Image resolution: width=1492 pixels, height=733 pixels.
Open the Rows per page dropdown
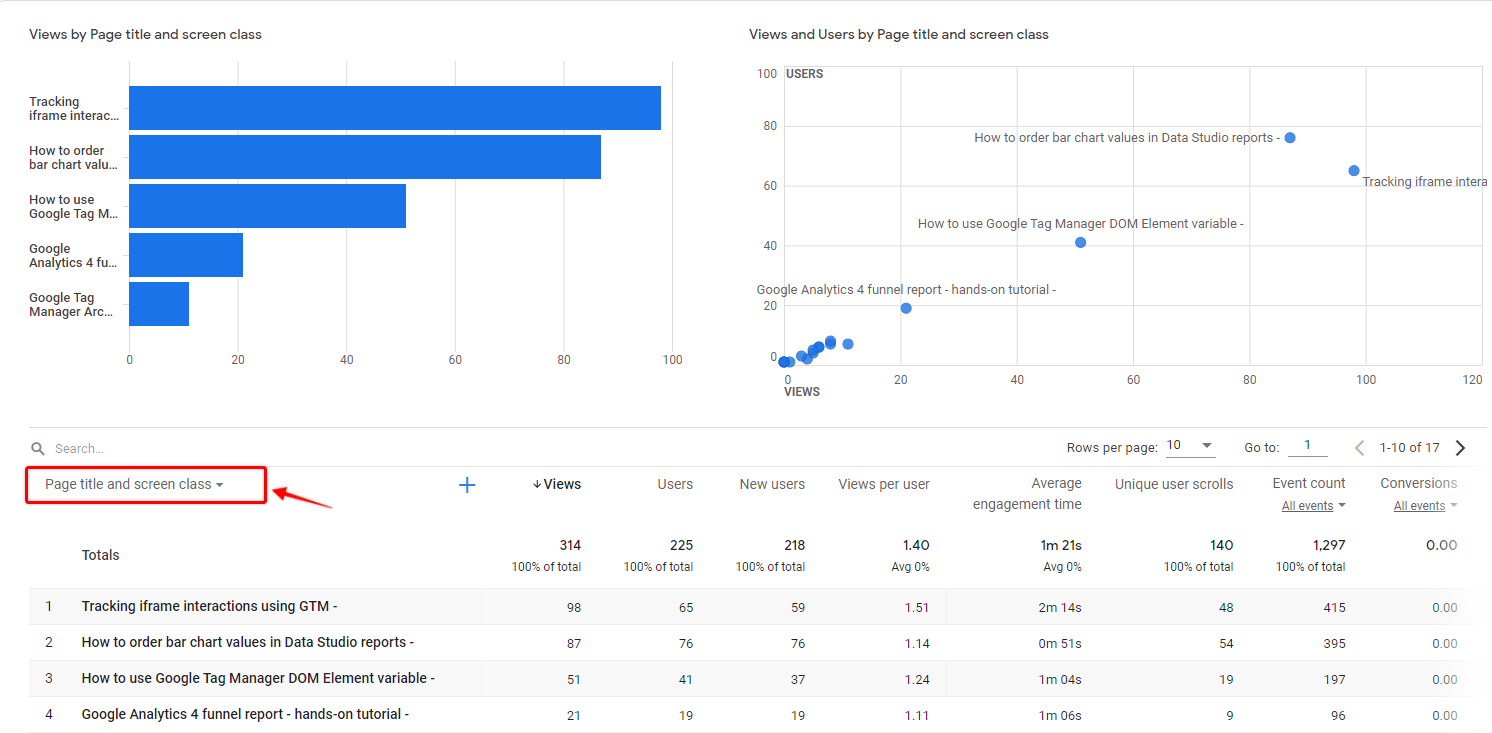pyautogui.click(x=1190, y=445)
